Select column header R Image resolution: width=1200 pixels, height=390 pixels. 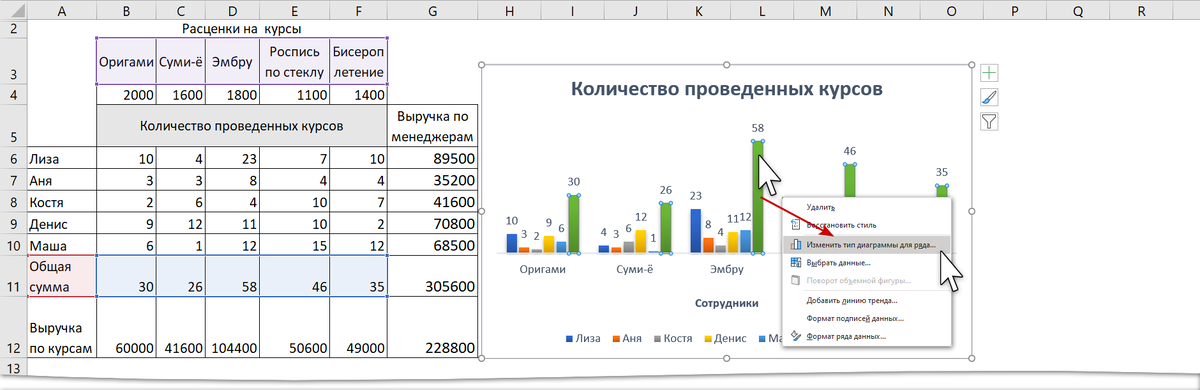point(1142,10)
